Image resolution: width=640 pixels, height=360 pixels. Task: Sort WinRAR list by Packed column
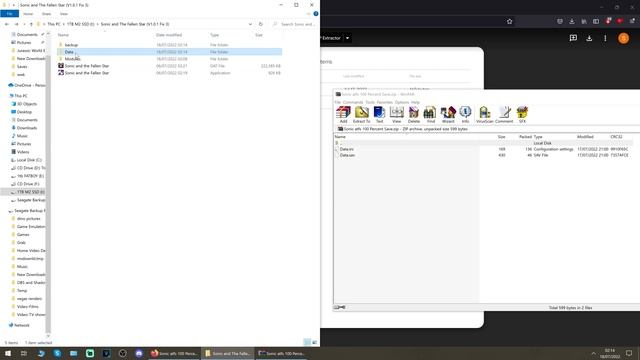pyautogui.click(x=525, y=137)
